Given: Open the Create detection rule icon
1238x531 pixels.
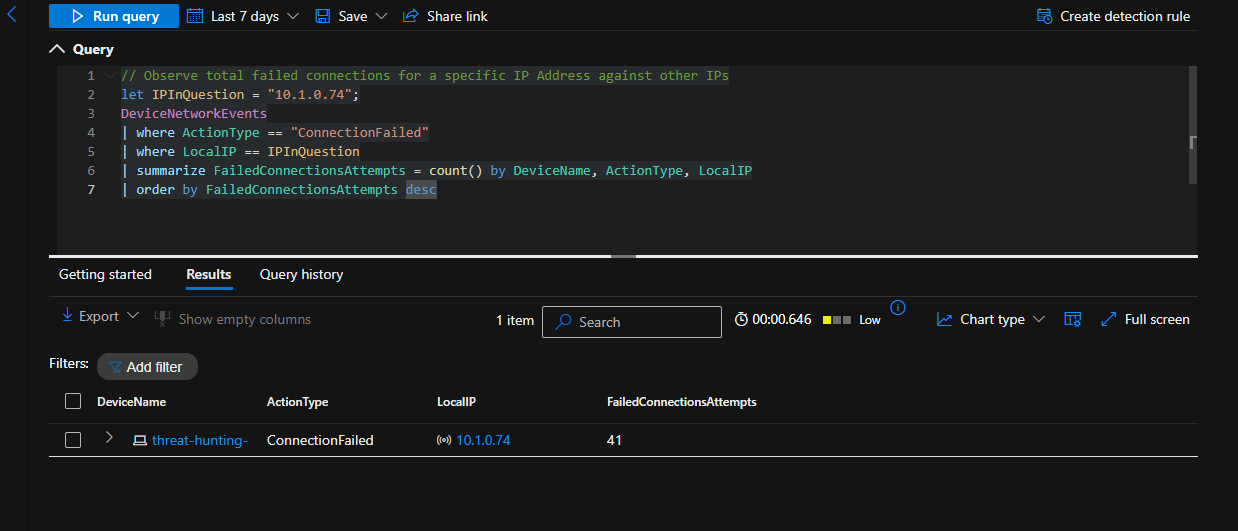Looking at the screenshot, I should coord(1045,16).
